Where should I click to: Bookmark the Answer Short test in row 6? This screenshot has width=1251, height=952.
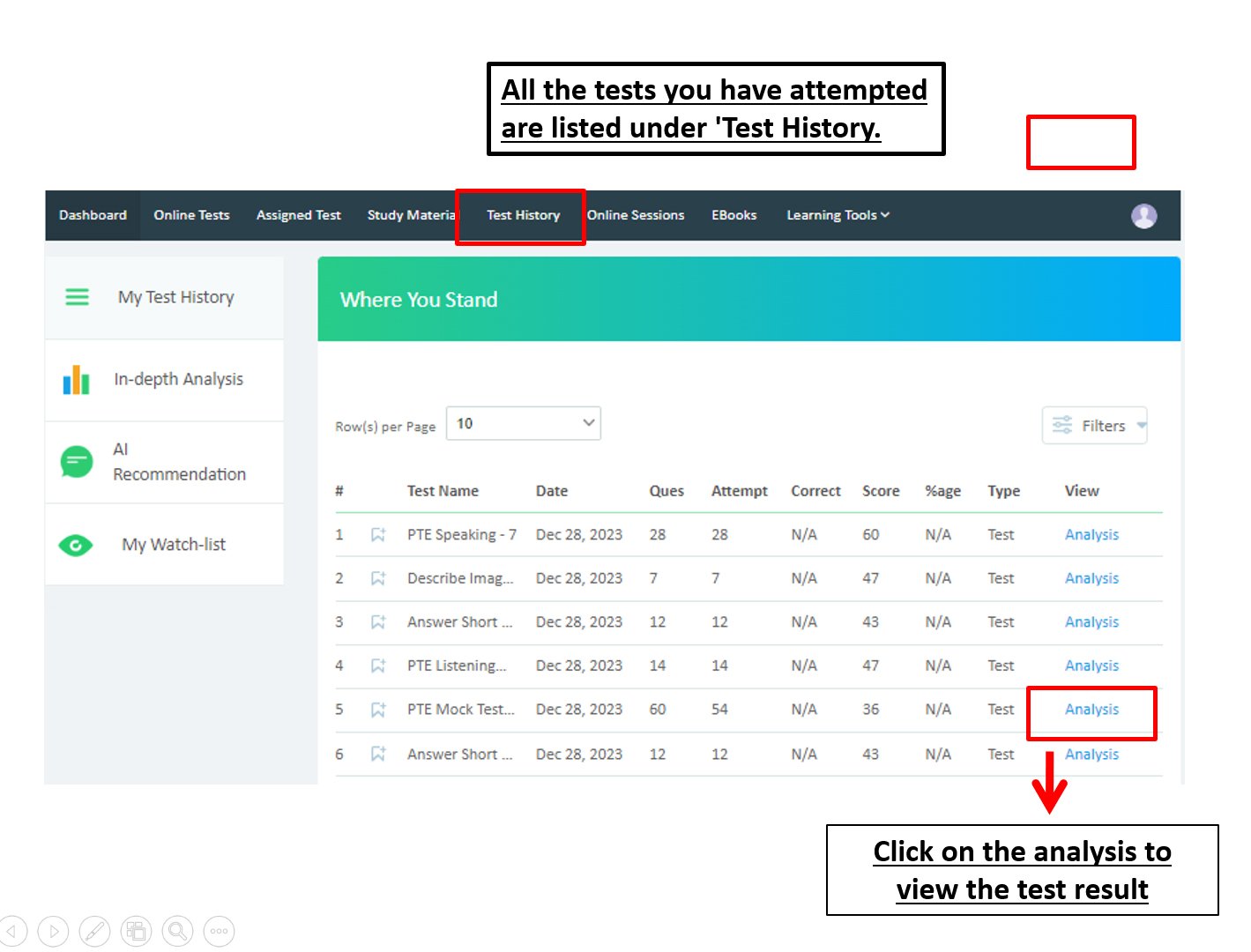(378, 755)
